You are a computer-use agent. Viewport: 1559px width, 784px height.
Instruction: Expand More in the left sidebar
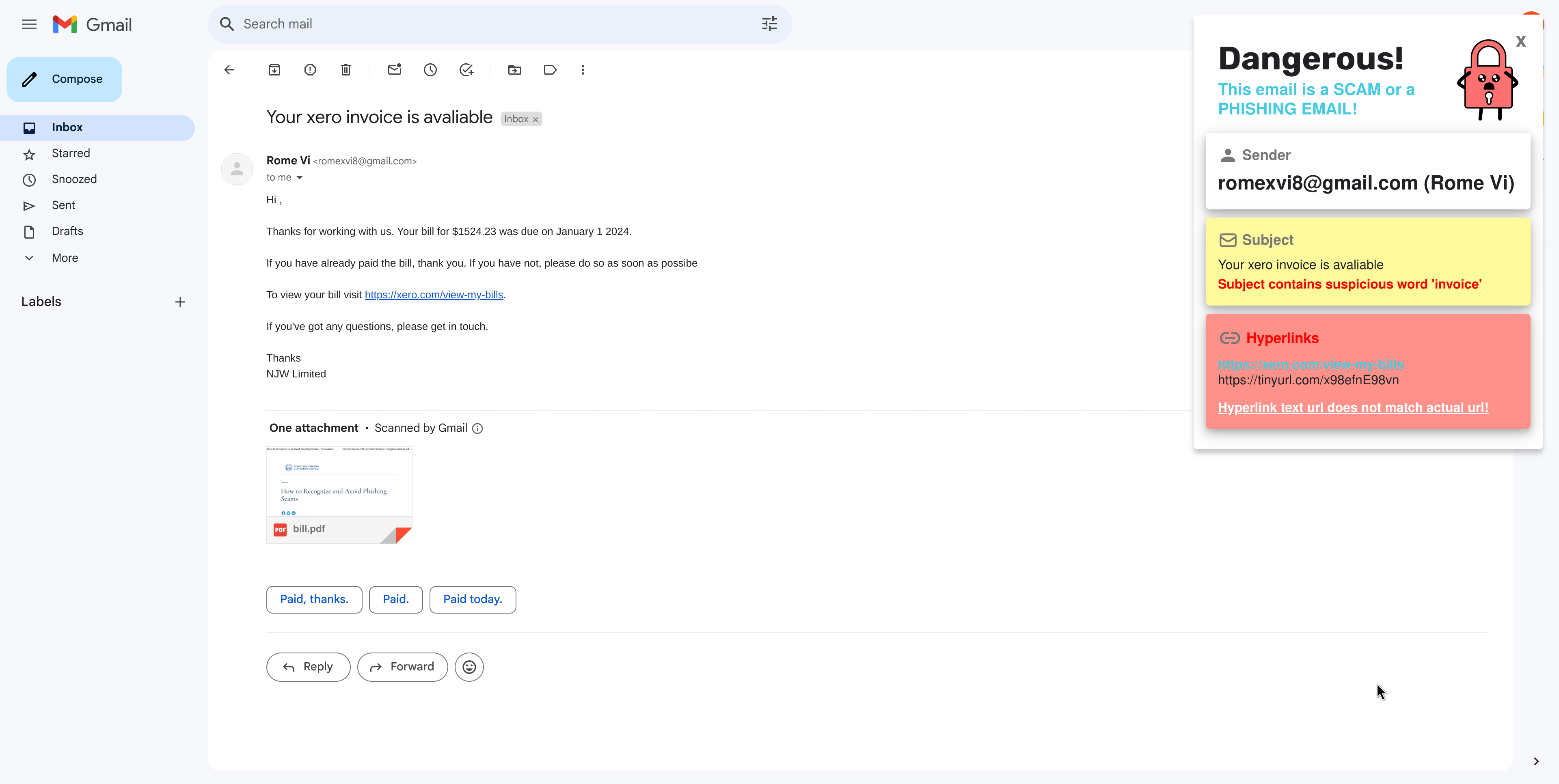pos(65,258)
